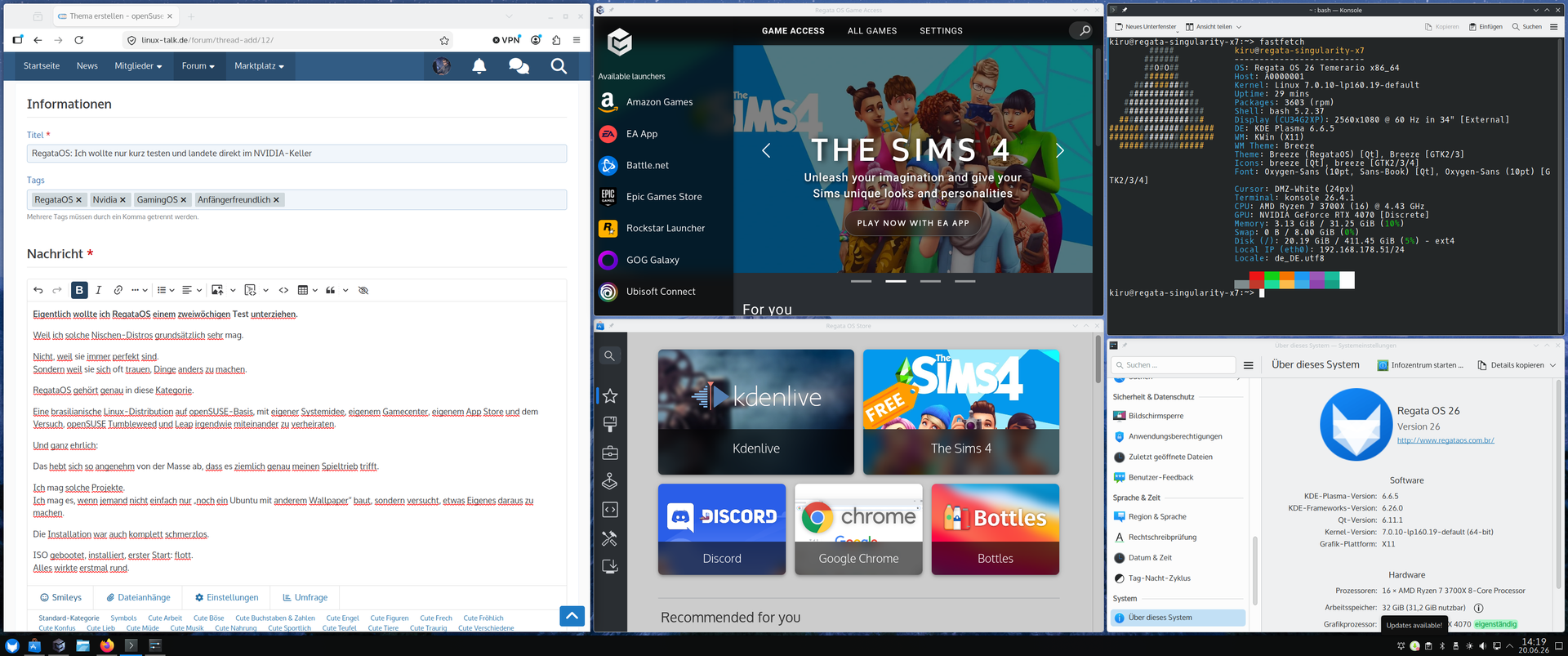Open the volume control in system tray
The width and height of the screenshot is (1568, 656).
pos(1483,646)
